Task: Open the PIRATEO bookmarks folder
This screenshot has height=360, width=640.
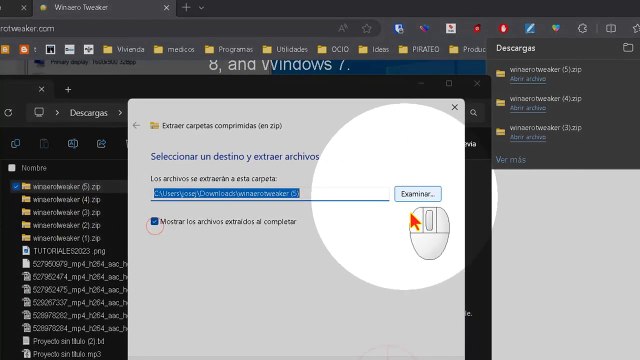Action: click(x=419, y=49)
